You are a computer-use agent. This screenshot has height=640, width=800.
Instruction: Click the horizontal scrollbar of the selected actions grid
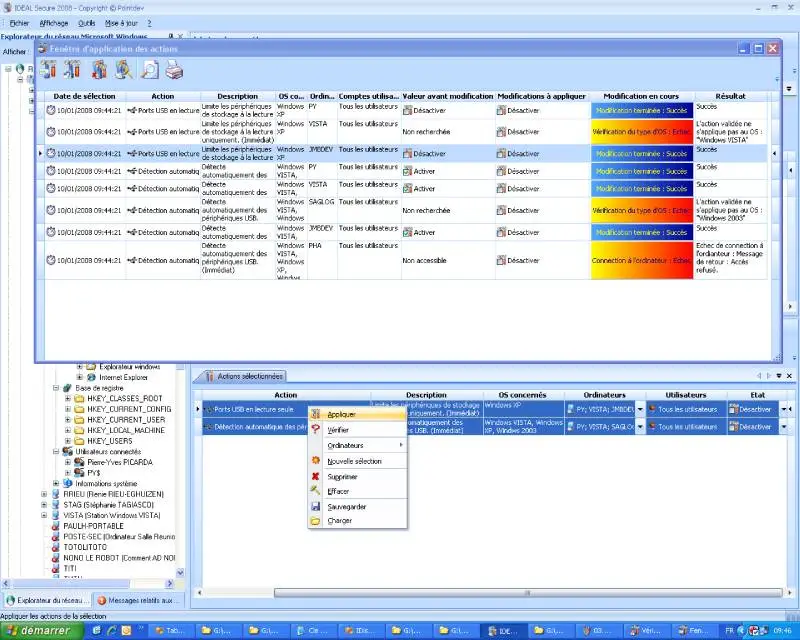click(x=528, y=593)
